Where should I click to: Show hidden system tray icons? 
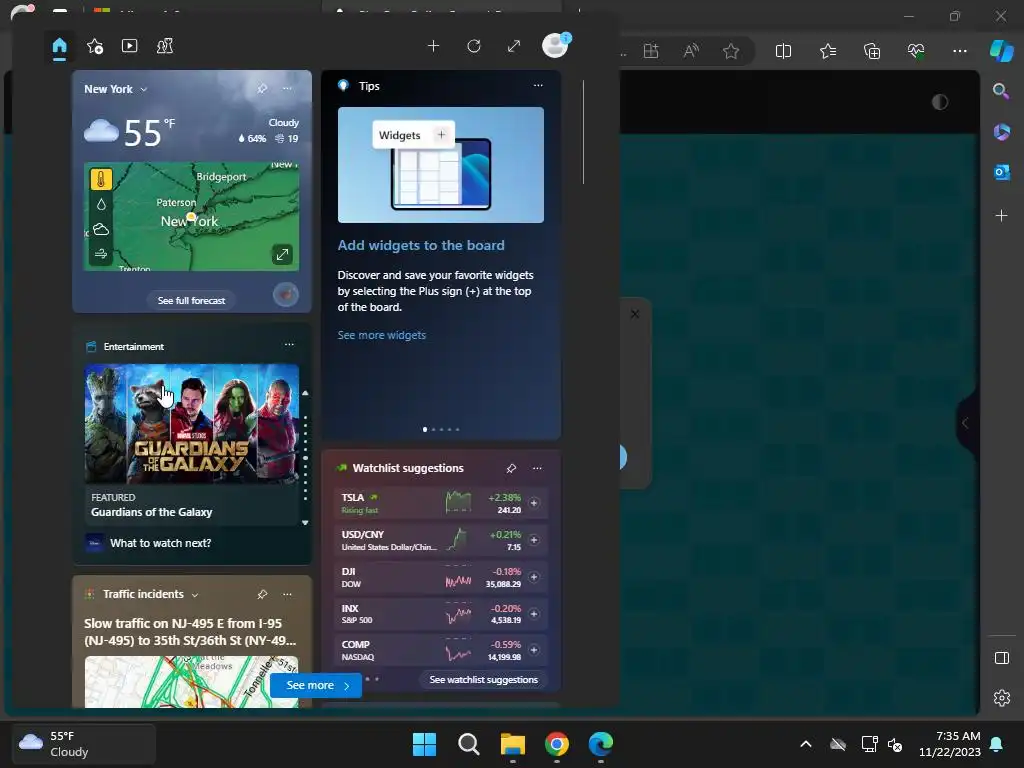pyautogui.click(x=806, y=744)
